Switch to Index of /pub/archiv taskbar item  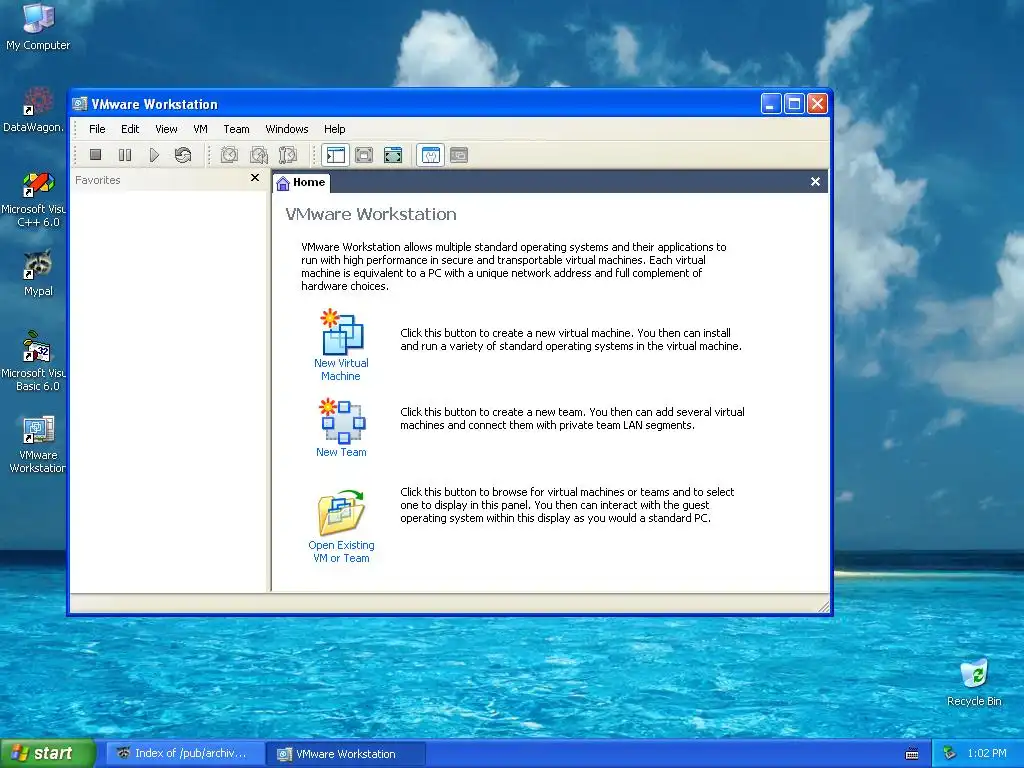click(185, 753)
